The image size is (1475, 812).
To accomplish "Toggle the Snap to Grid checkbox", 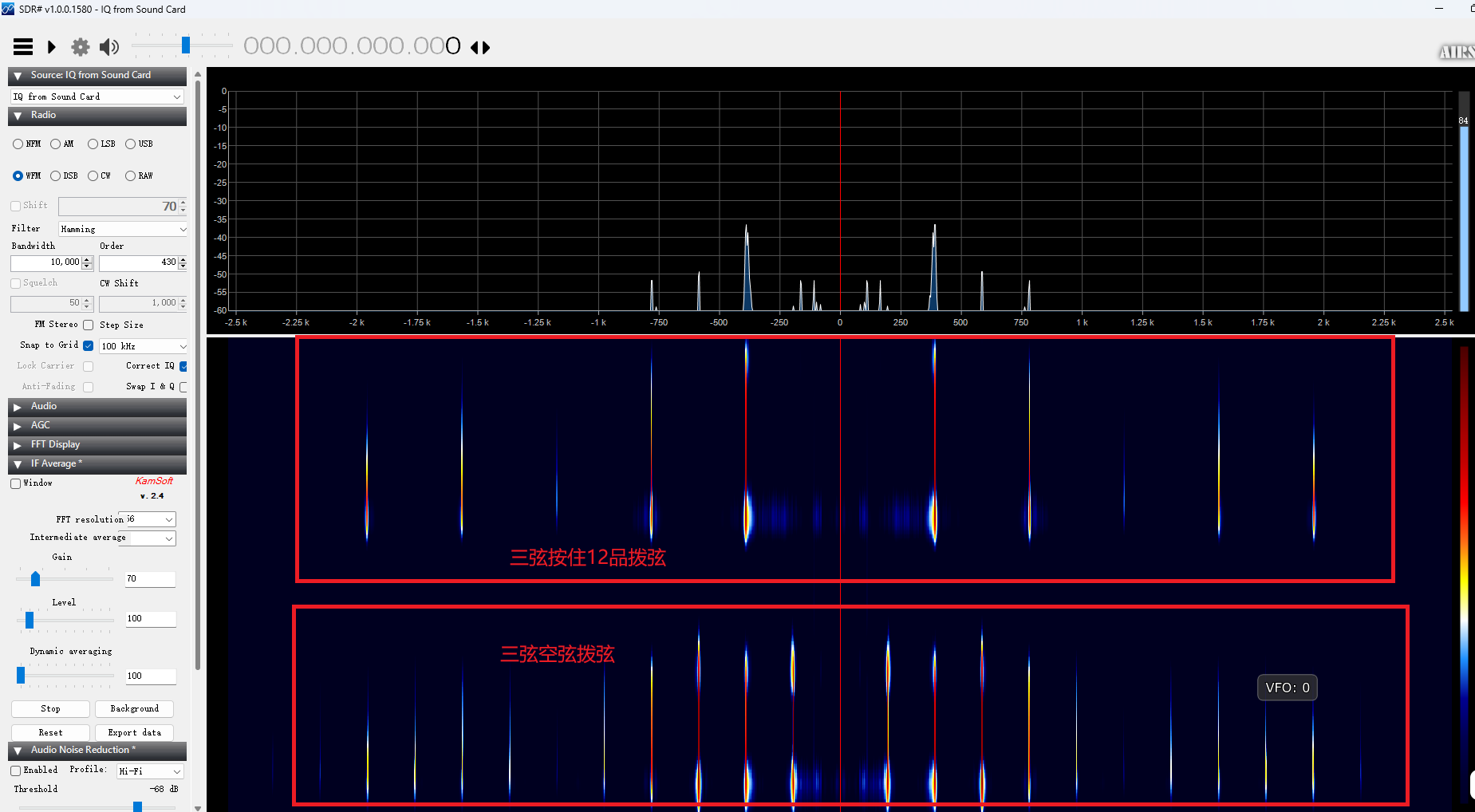I will point(89,345).
